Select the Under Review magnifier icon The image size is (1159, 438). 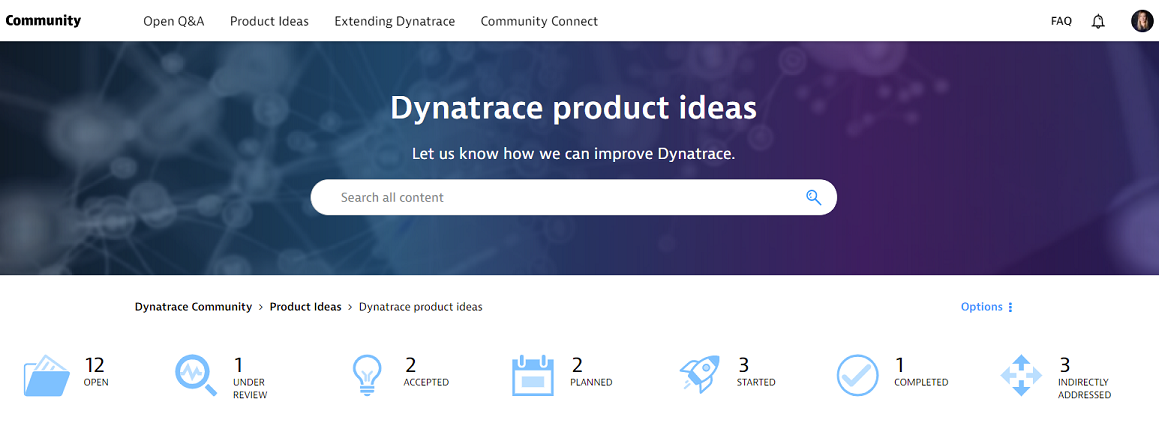[196, 376]
